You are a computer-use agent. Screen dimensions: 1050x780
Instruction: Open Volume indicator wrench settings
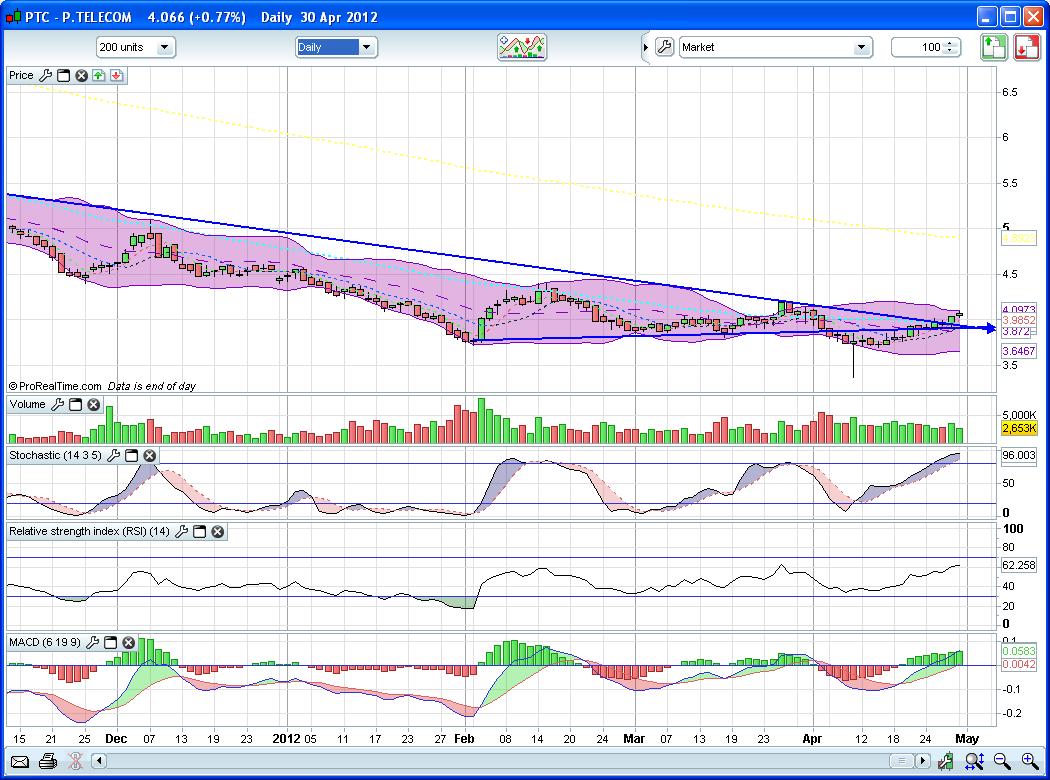coord(58,404)
